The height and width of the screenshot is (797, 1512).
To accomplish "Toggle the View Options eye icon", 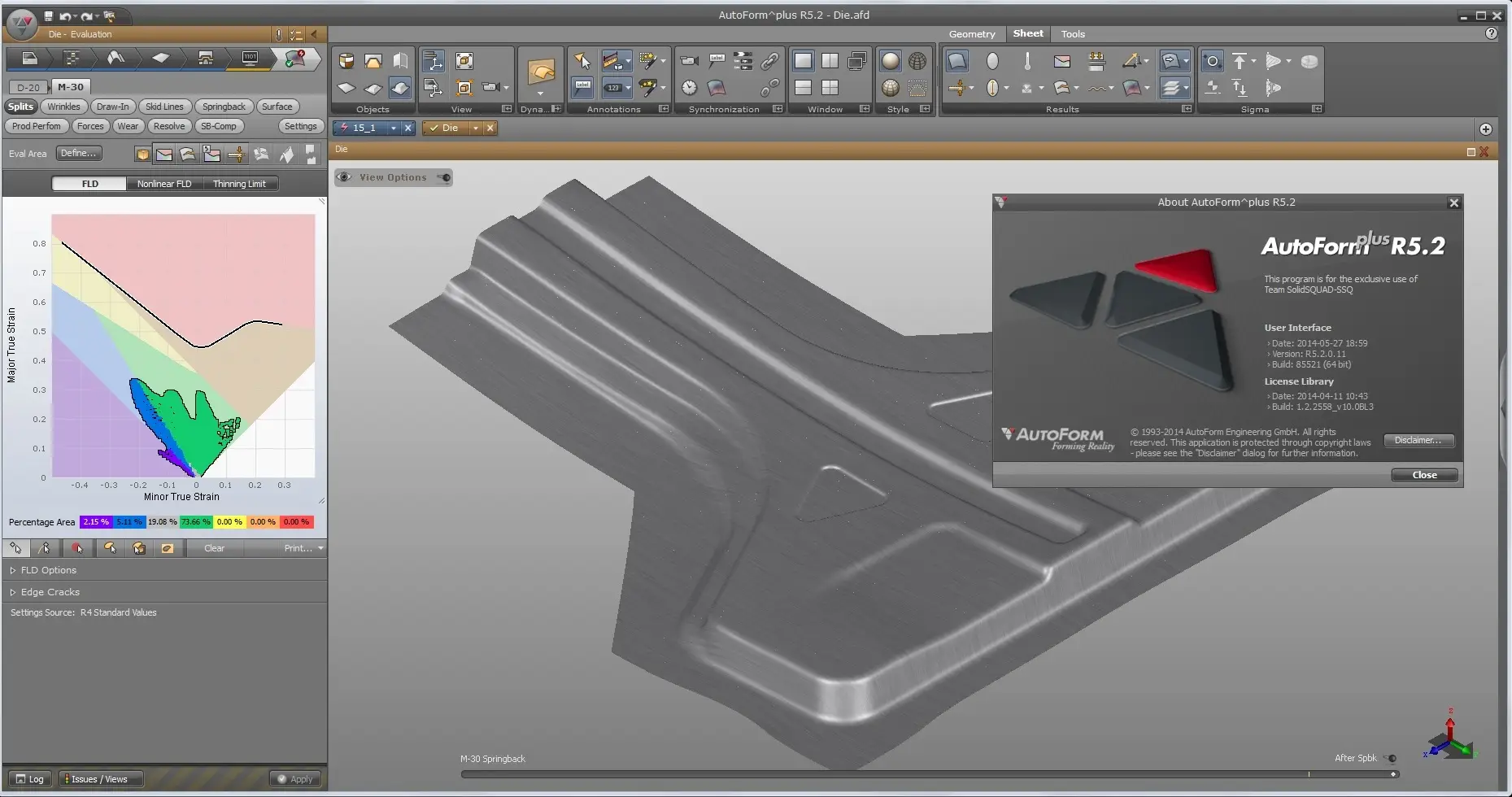I will click(345, 177).
